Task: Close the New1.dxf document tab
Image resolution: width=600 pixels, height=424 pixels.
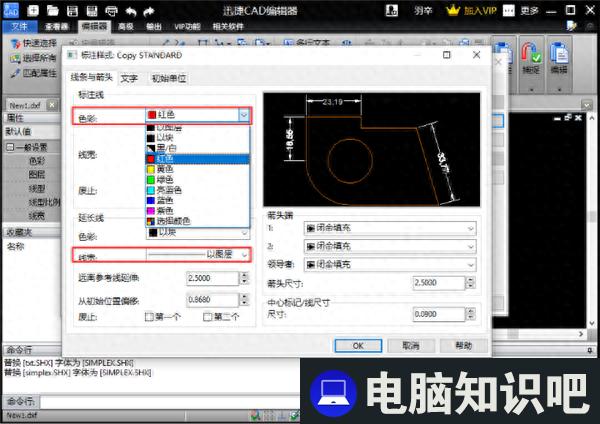Action: (x=52, y=105)
